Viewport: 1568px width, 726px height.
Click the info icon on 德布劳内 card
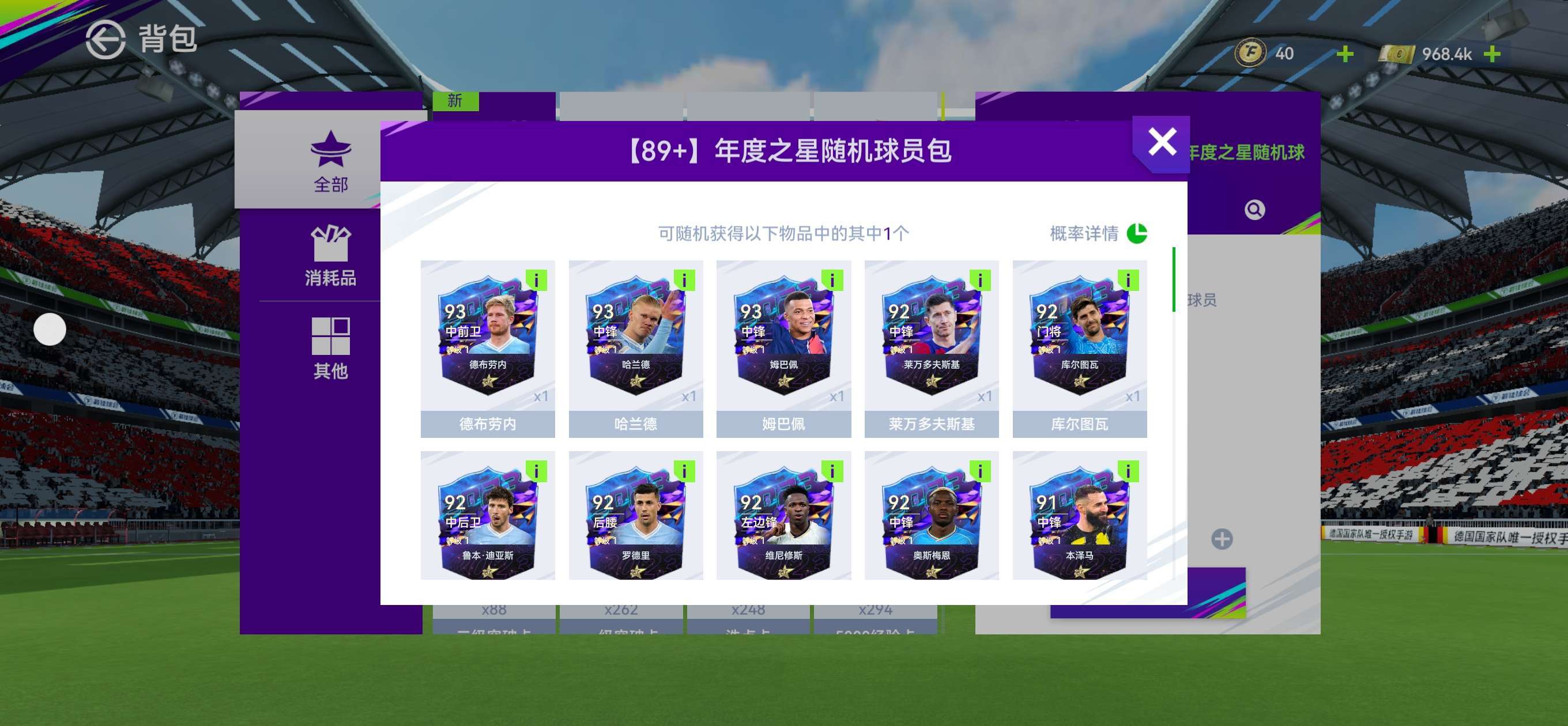pyautogui.click(x=536, y=280)
